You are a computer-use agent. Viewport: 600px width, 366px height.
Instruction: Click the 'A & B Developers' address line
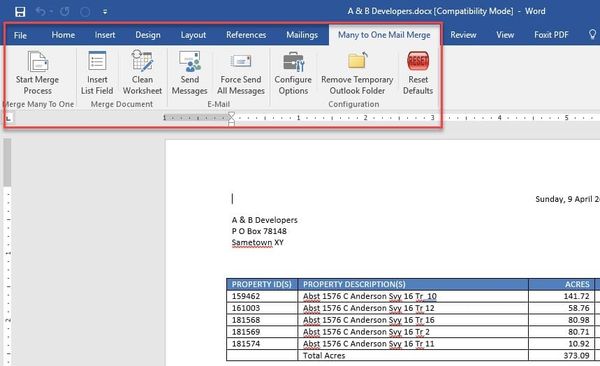pos(264,220)
